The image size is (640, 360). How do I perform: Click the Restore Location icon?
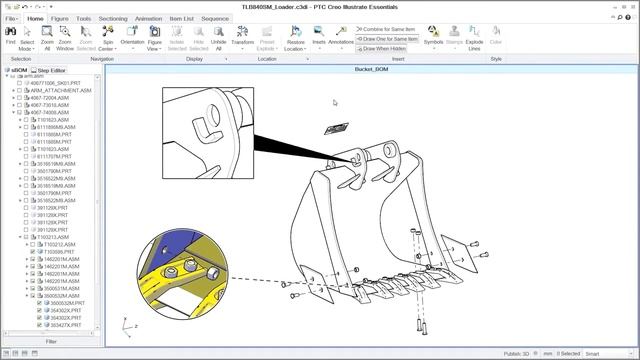(296, 31)
